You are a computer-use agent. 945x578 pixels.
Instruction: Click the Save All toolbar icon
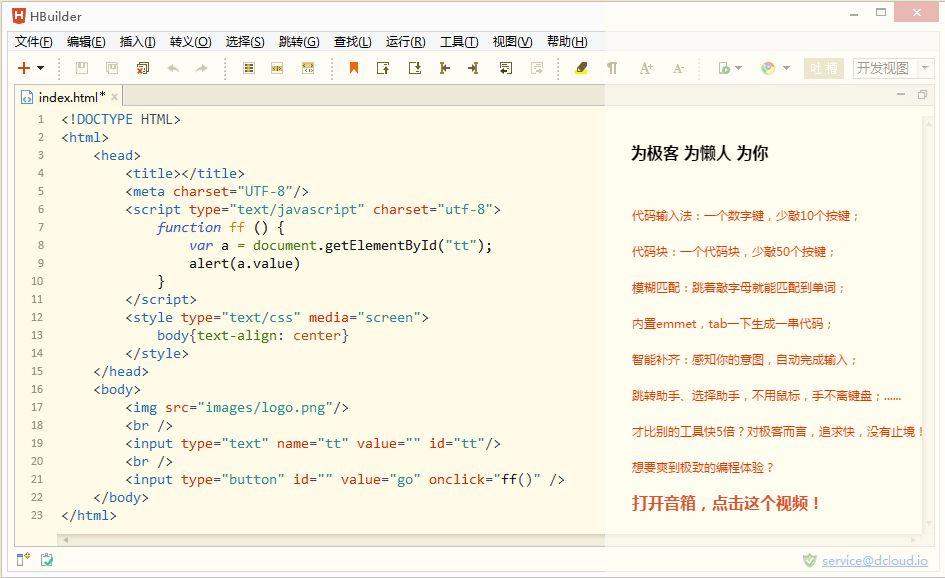pyautogui.click(x=112, y=68)
